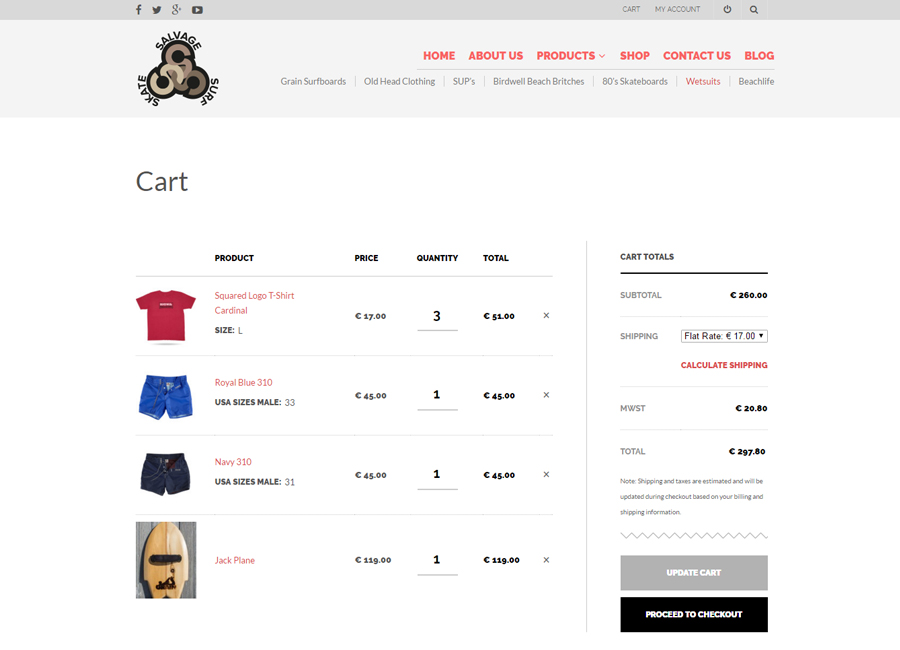Image resolution: width=900 pixels, height=650 pixels.
Task: Click Calculate Shipping link
Action: tap(724, 365)
